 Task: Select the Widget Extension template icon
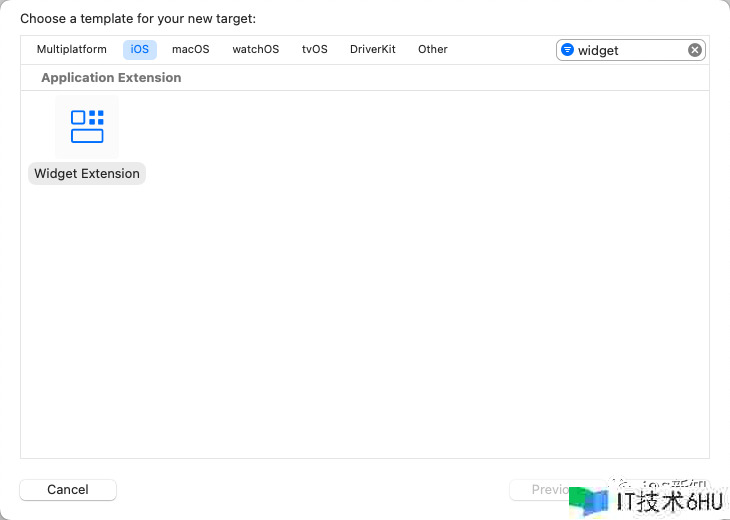pyautogui.click(x=87, y=126)
